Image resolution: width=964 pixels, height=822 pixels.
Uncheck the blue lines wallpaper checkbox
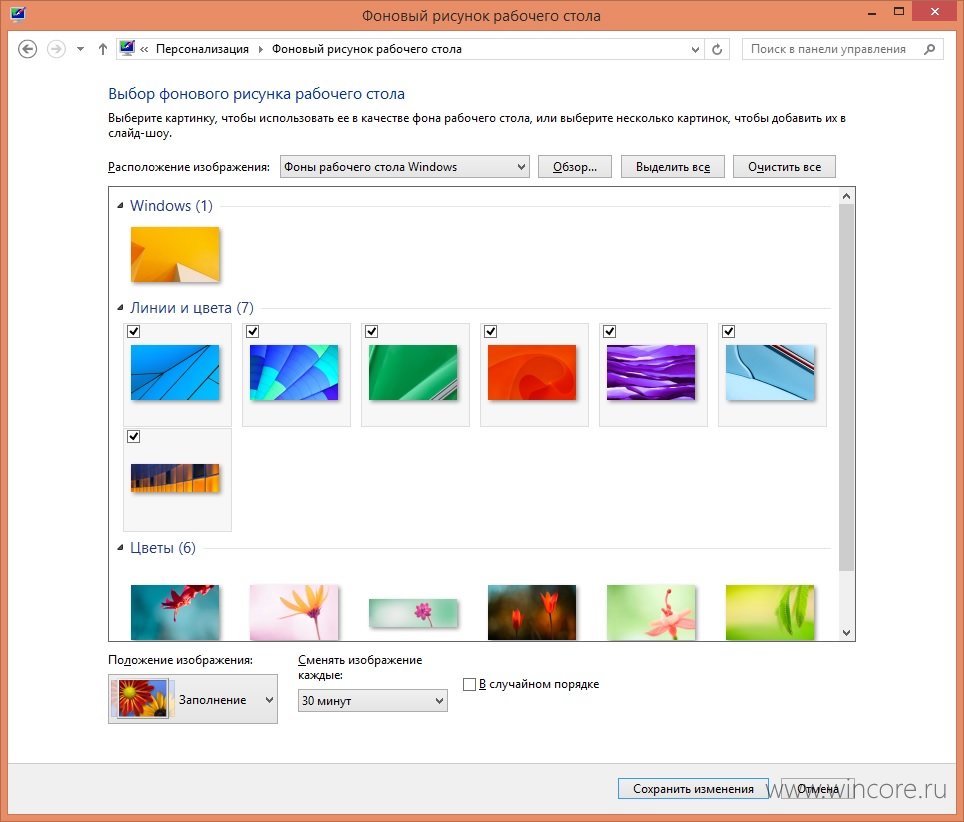(133, 332)
